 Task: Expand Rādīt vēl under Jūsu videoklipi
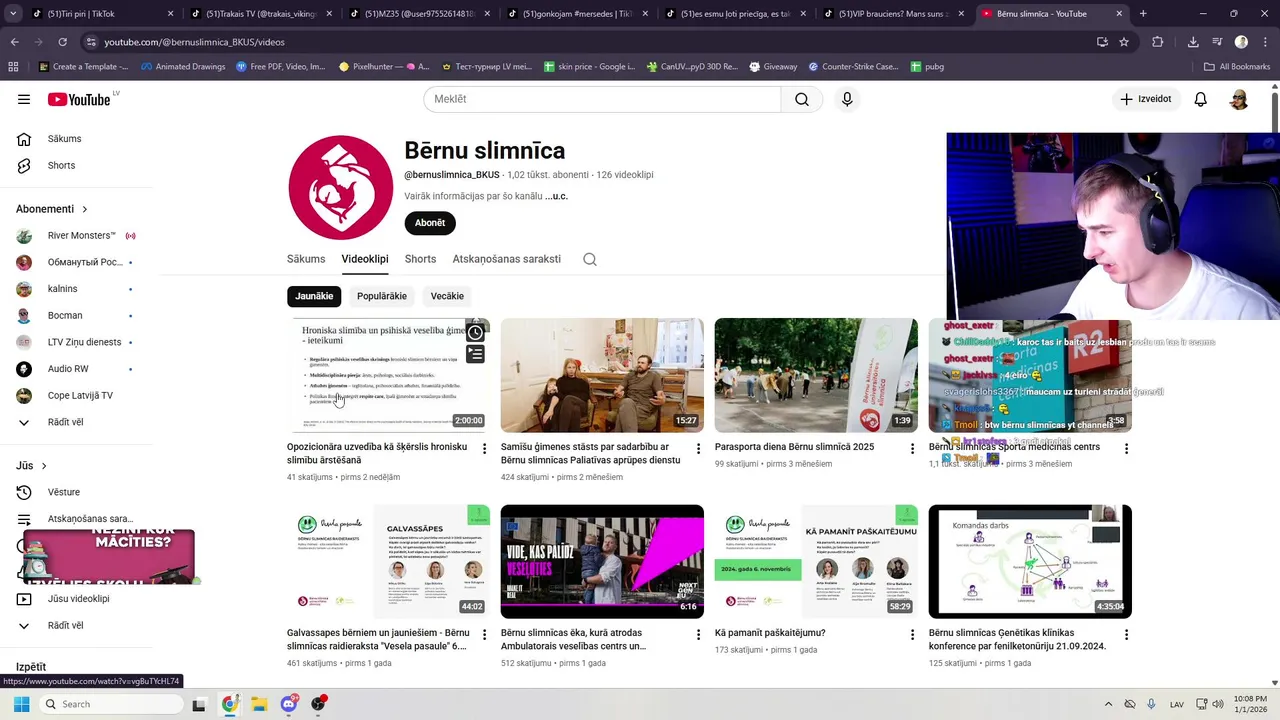click(x=66, y=625)
